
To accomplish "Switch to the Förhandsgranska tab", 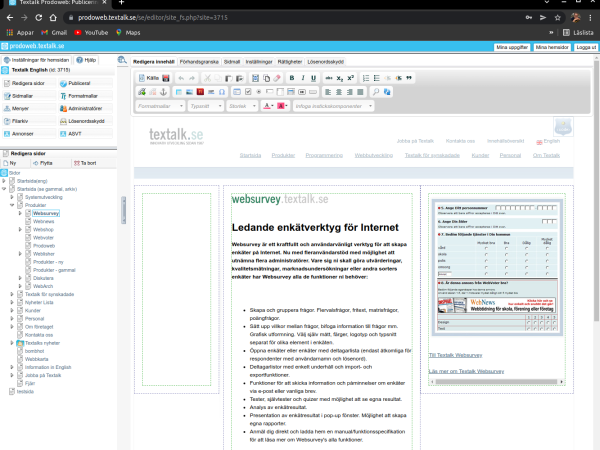I will (199, 62).
